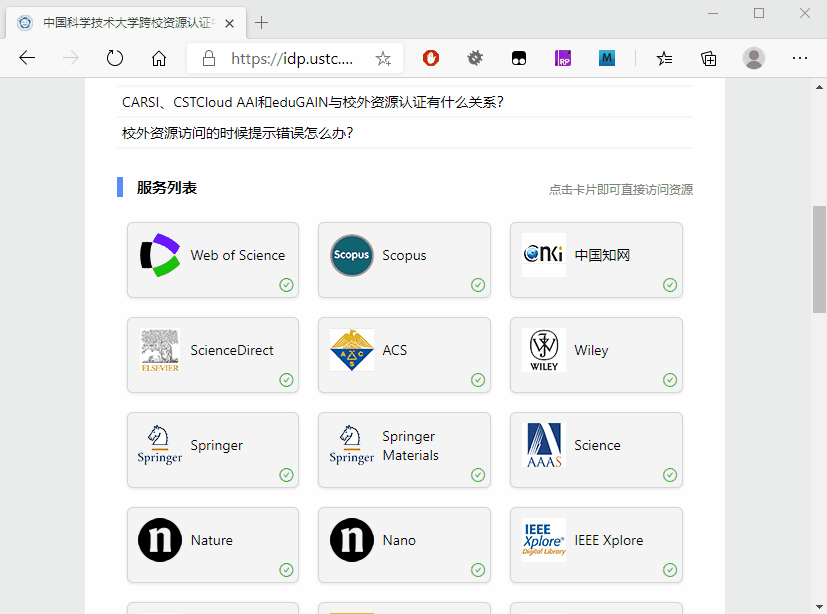The height and width of the screenshot is (614, 827).
Task: Click the 服务列表 section heading
Action: click(167, 187)
